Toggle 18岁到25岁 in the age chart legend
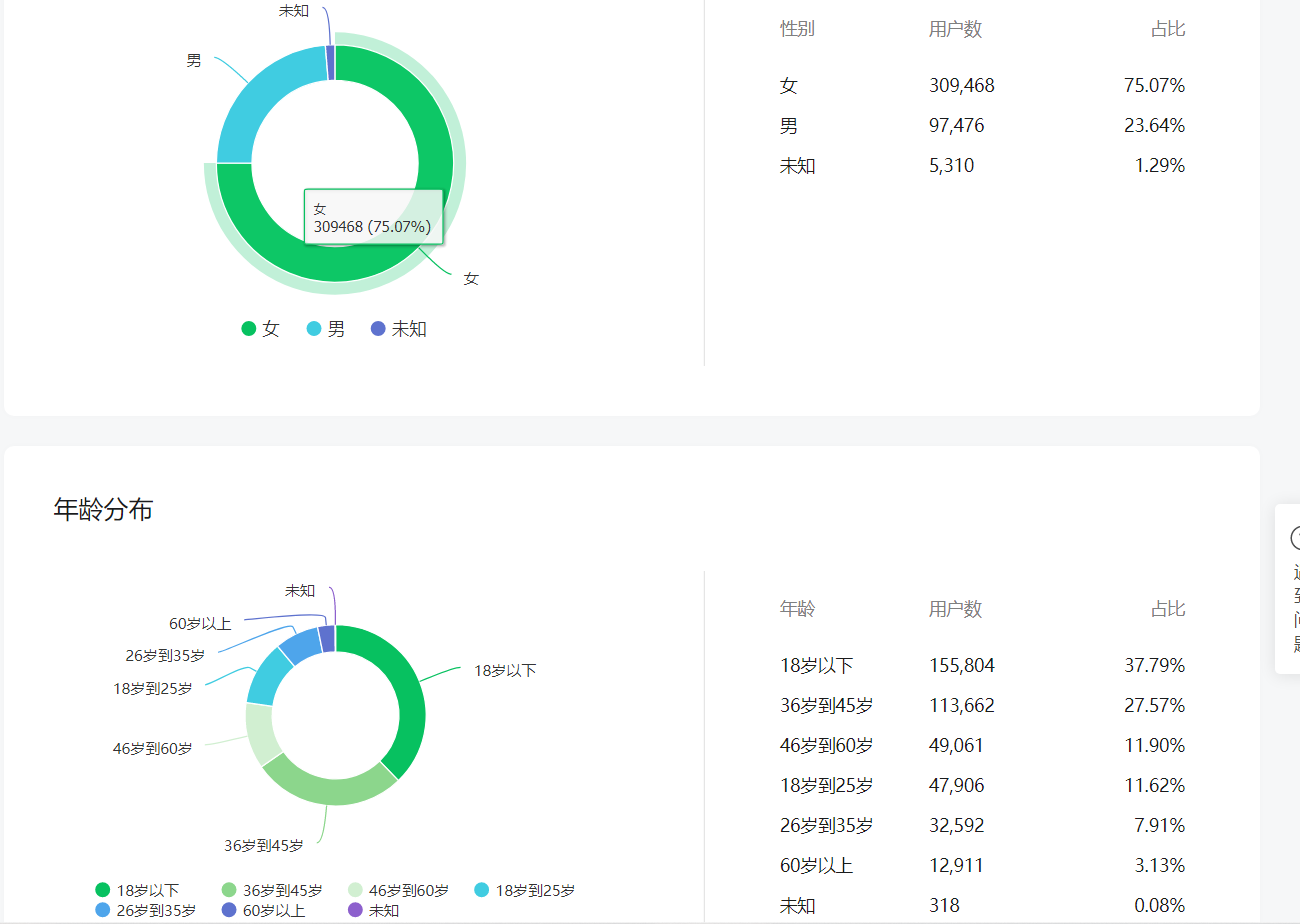 524,890
